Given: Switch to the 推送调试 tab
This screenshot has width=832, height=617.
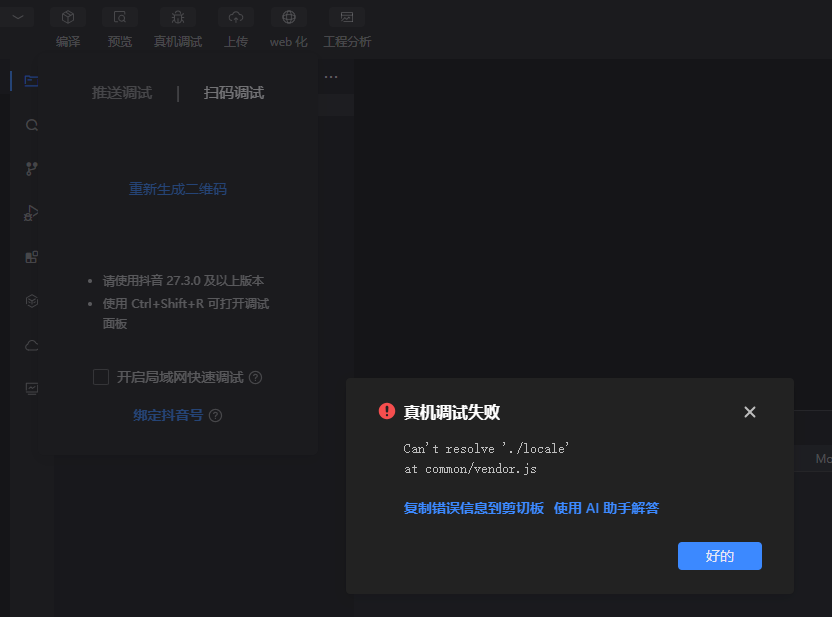Looking at the screenshot, I should click(122, 93).
